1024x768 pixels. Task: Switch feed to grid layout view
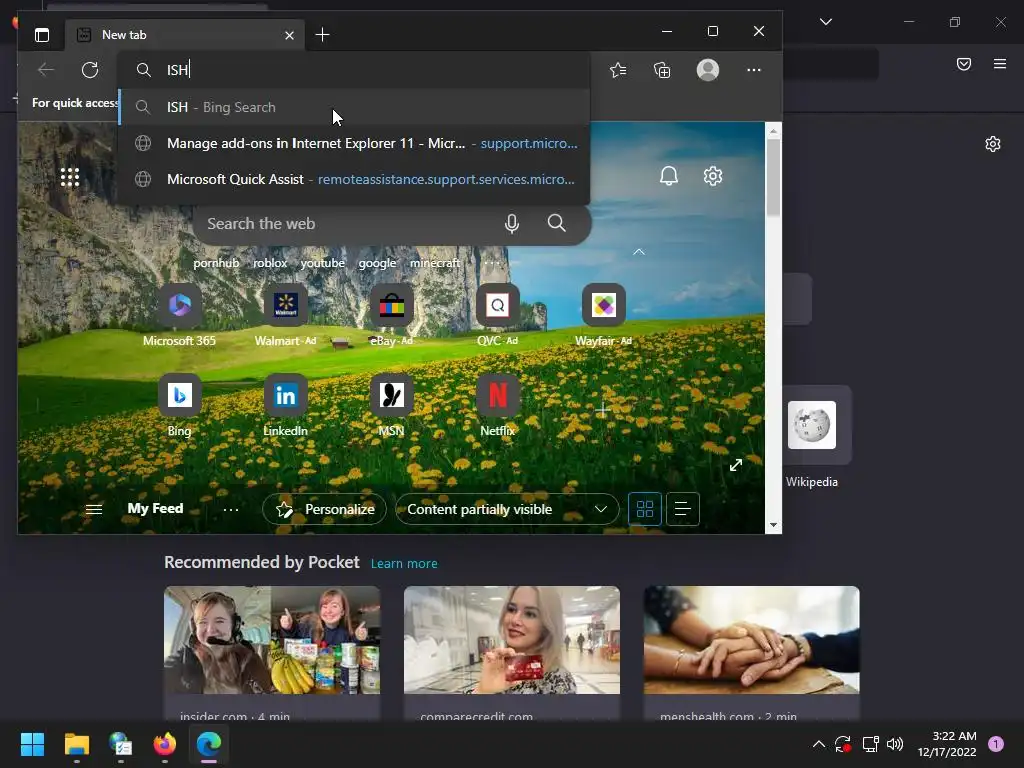click(x=645, y=509)
